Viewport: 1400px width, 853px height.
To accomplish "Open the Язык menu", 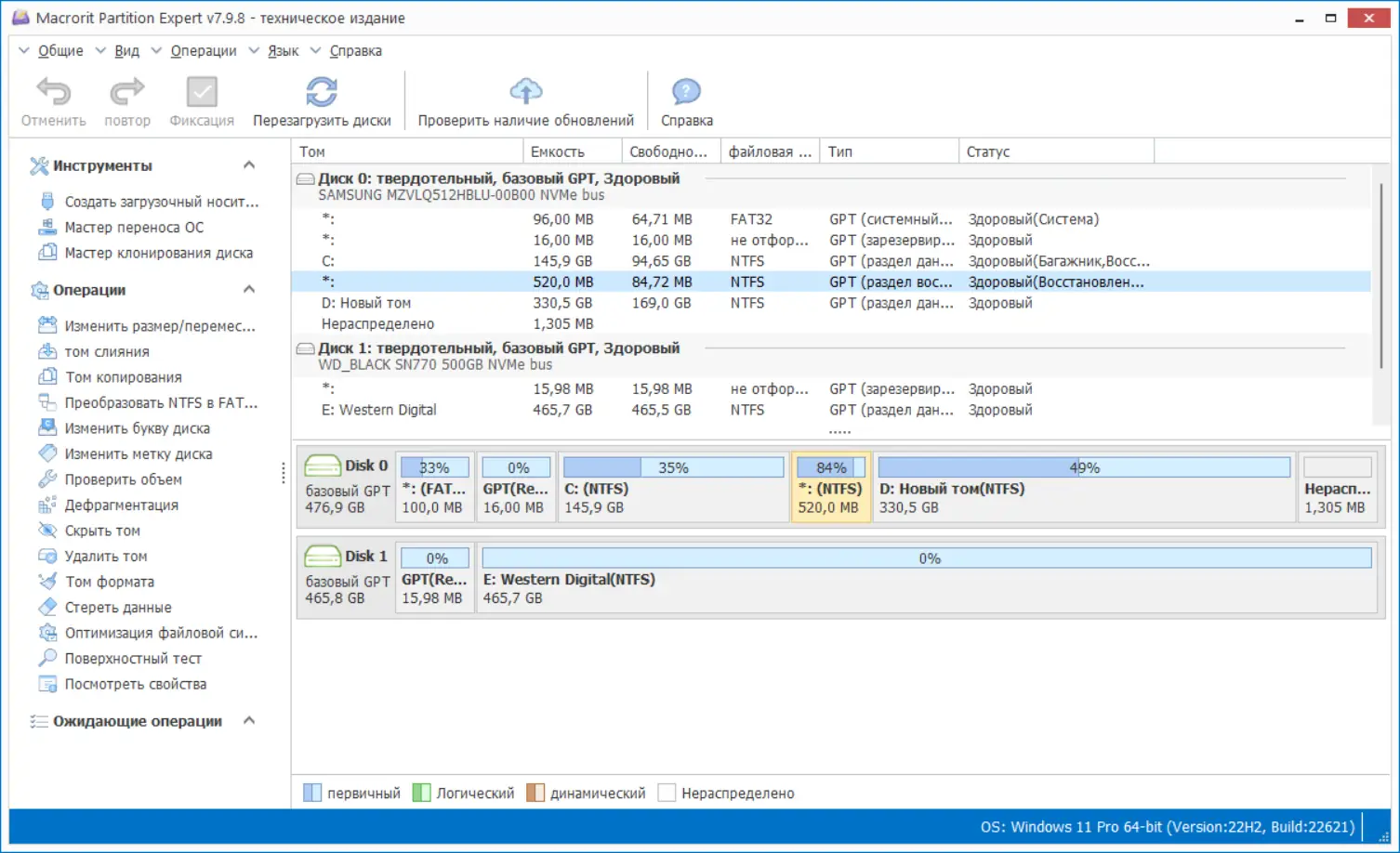I will [282, 50].
